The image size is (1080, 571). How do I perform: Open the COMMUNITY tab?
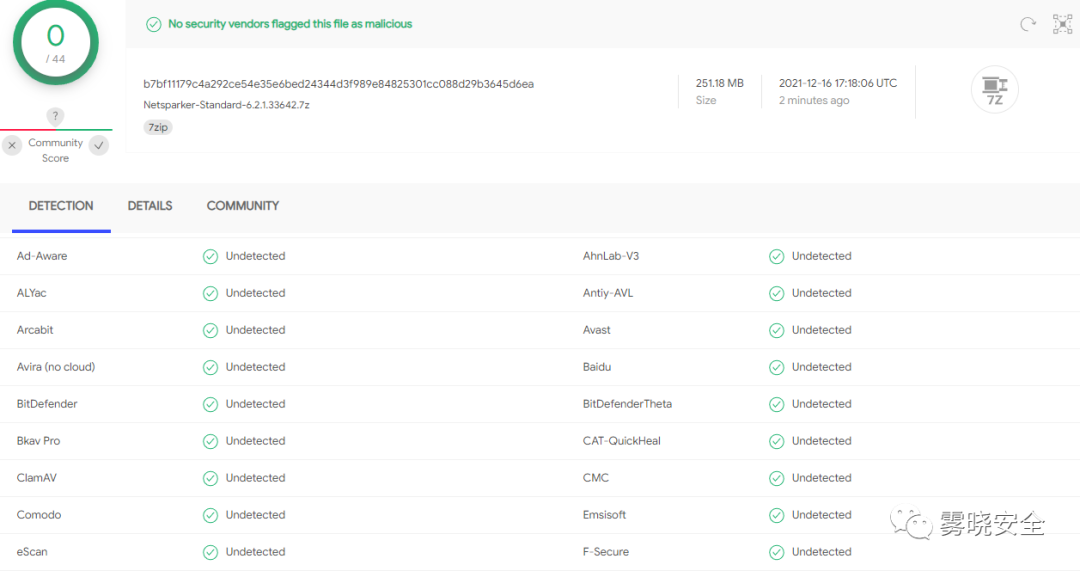(x=242, y=206)
